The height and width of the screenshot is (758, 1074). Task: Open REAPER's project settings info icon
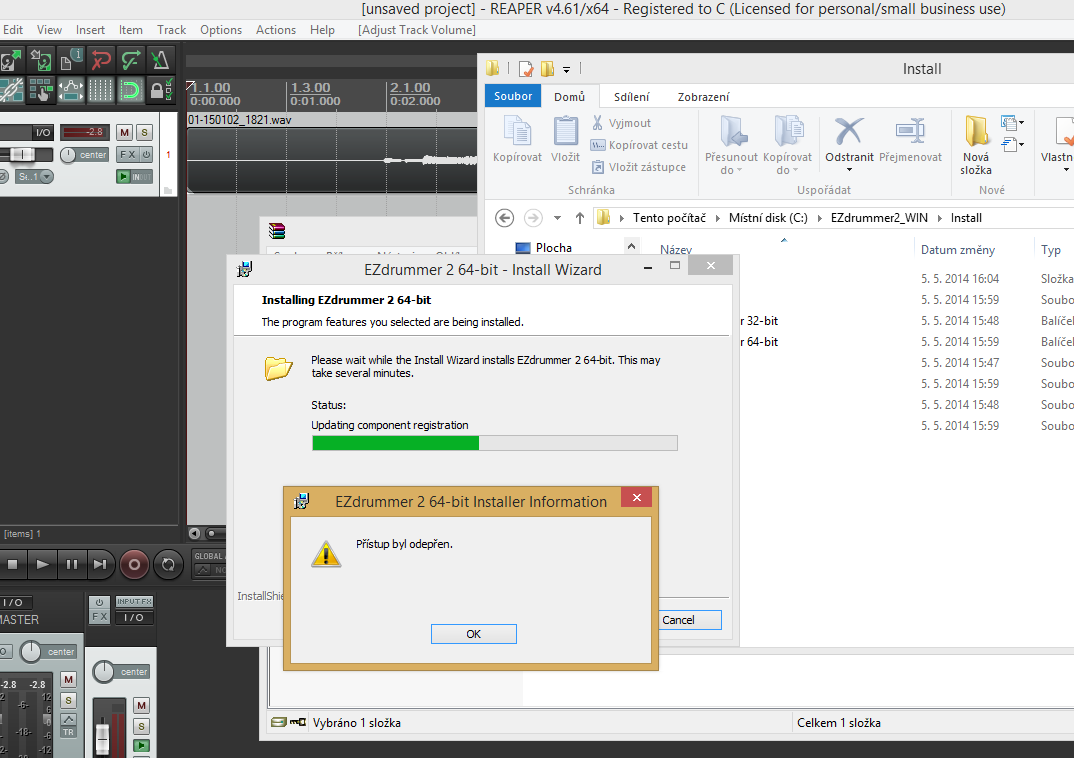71,60
